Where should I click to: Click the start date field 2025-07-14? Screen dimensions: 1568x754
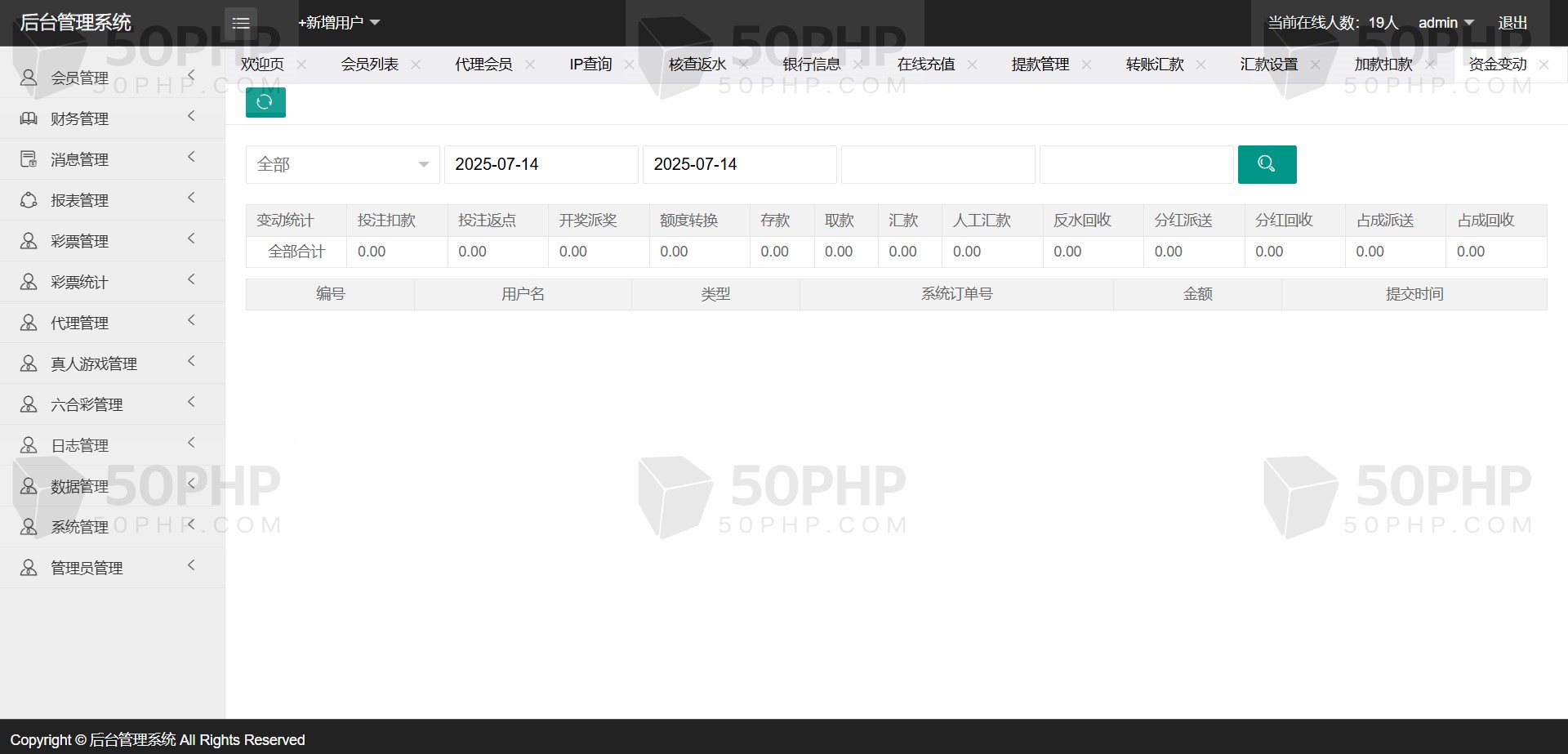coord(541,164)
